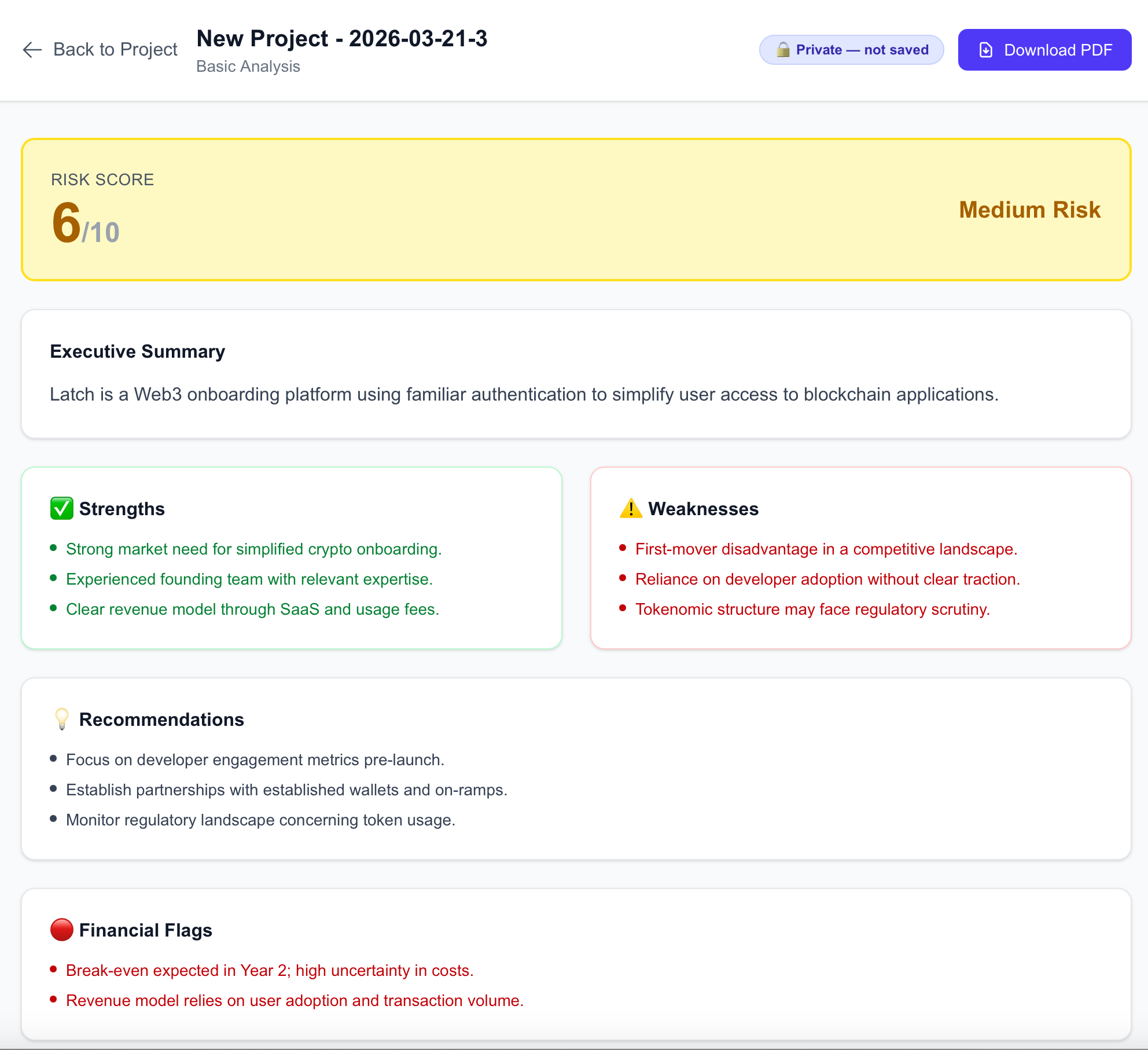Viewport: 1148px width, 1050px height.
Task: Click the red circle Financial Flags icon
Action: (x=61, y=930)
